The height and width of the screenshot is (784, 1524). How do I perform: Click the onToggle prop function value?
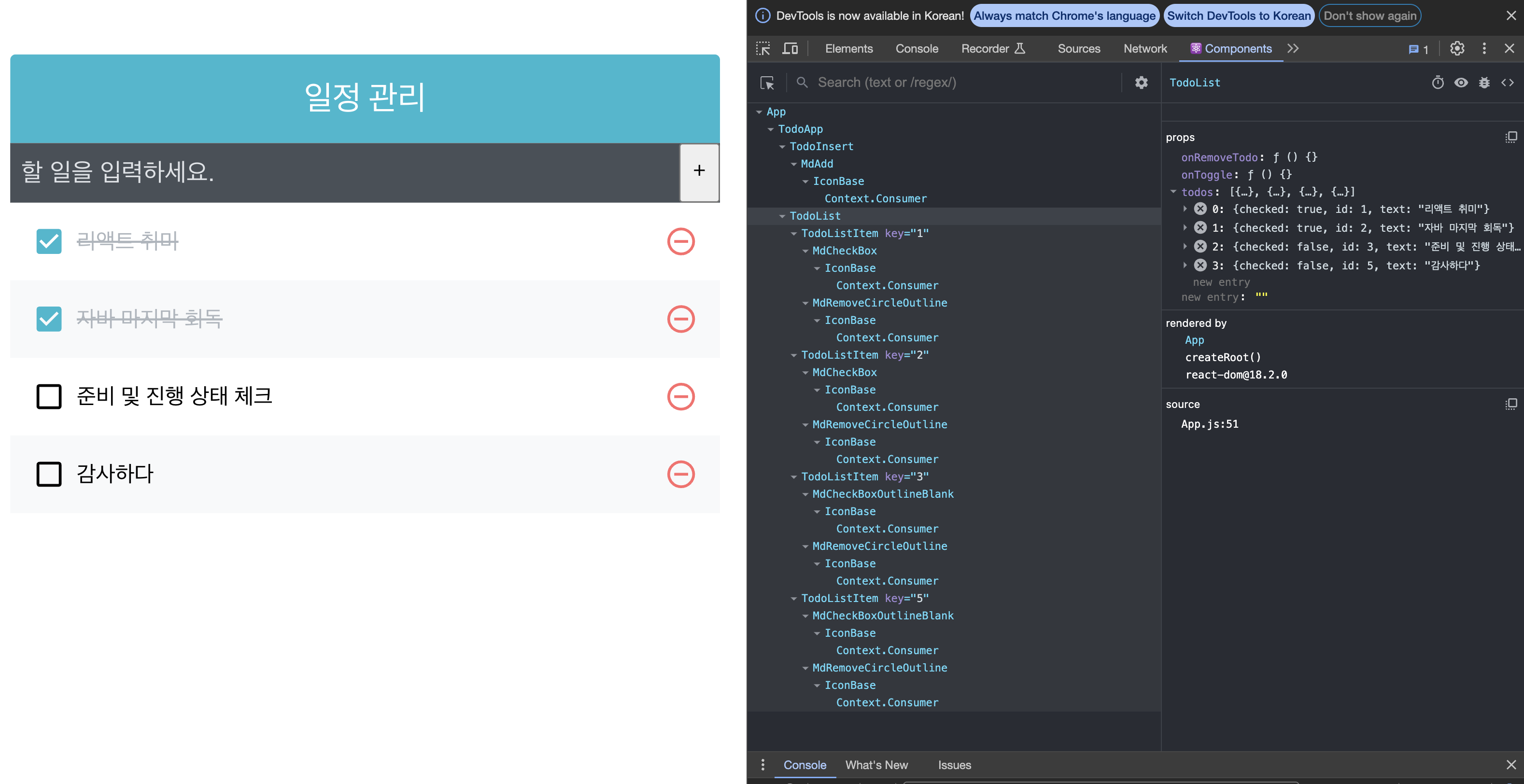click(x=1269, y=174)
